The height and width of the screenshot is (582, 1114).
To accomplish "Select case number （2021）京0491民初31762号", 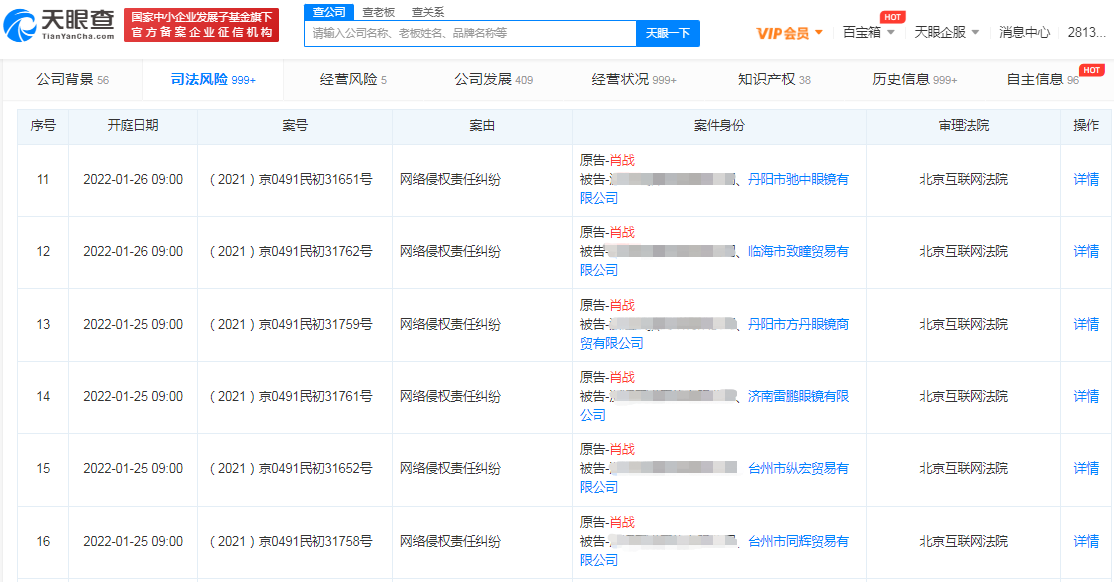I will click(x=291, y=252).
